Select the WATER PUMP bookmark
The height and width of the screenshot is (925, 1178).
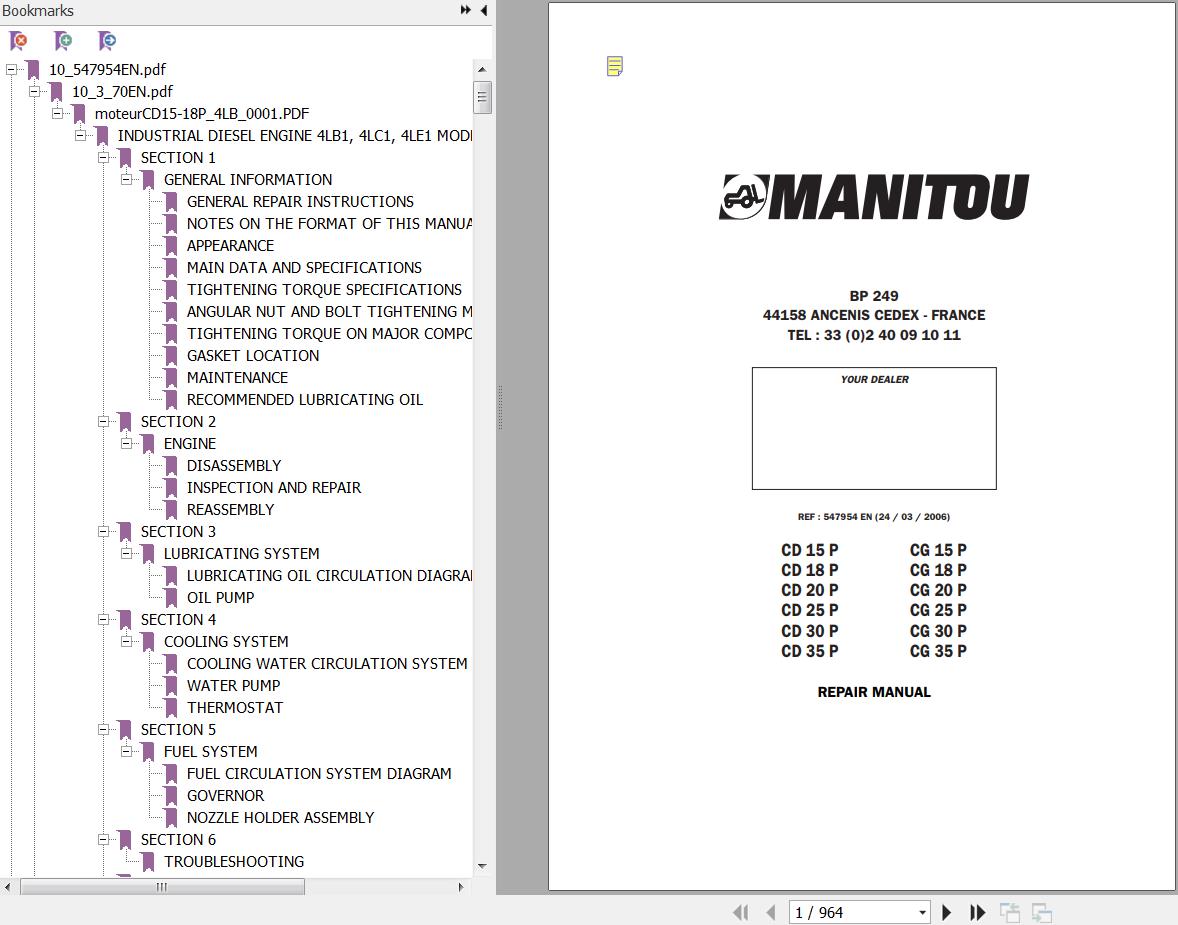point(233,685)
